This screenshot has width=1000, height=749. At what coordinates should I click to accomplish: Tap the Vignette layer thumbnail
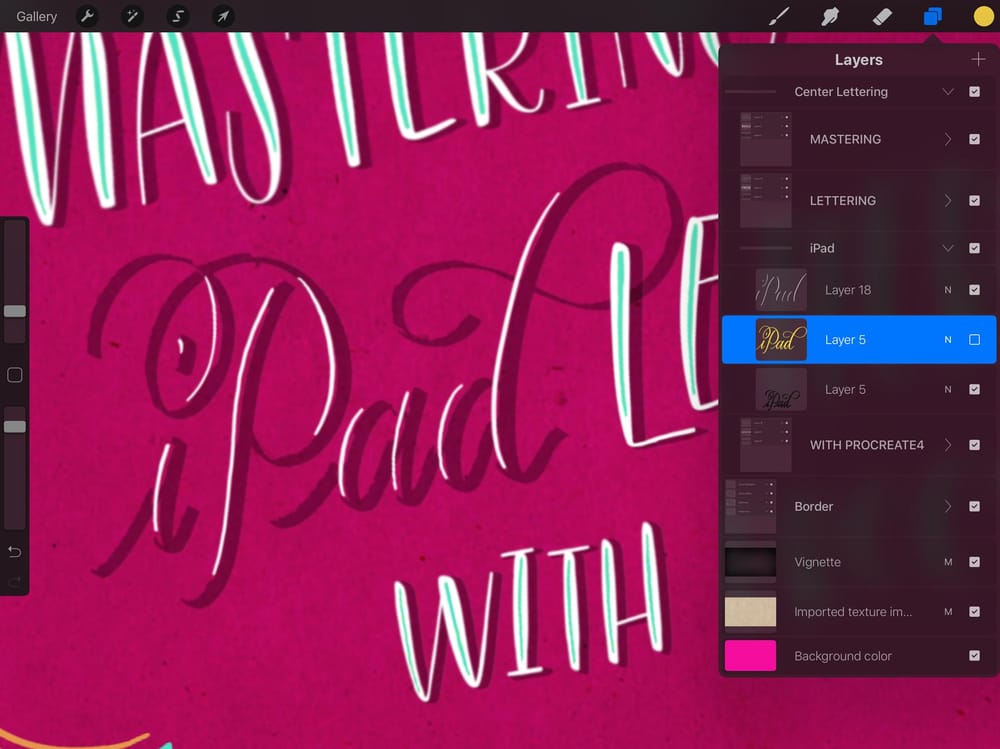[750, 562]
